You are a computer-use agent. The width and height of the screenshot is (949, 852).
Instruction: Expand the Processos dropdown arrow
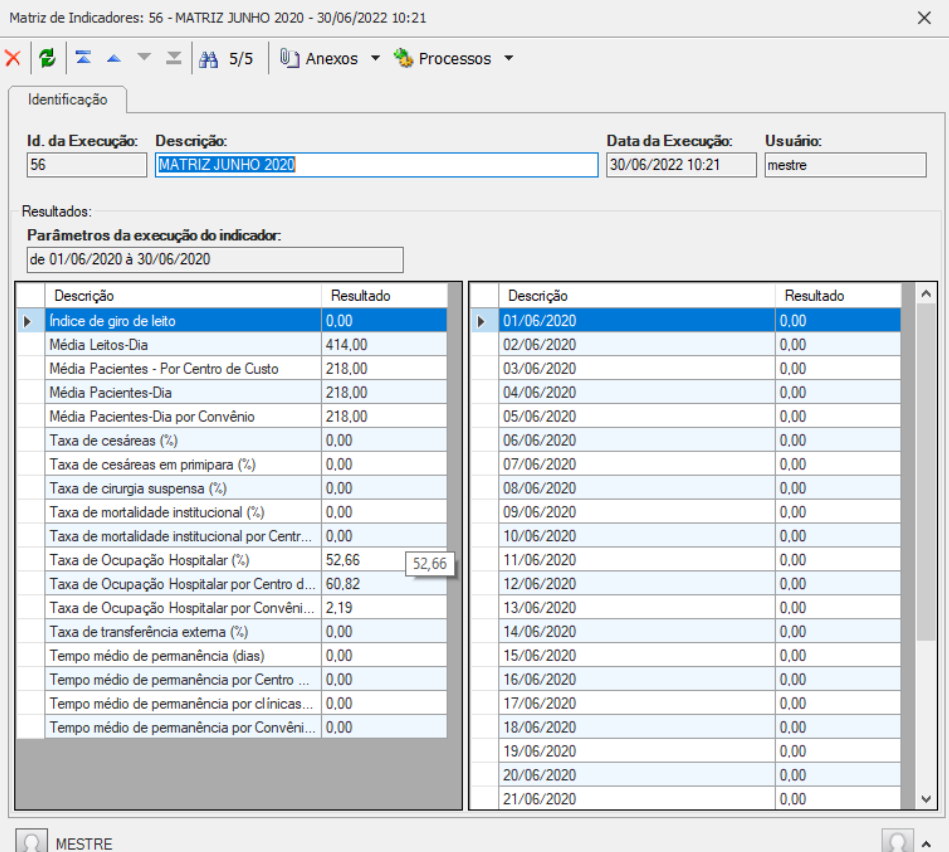(509, 58)
